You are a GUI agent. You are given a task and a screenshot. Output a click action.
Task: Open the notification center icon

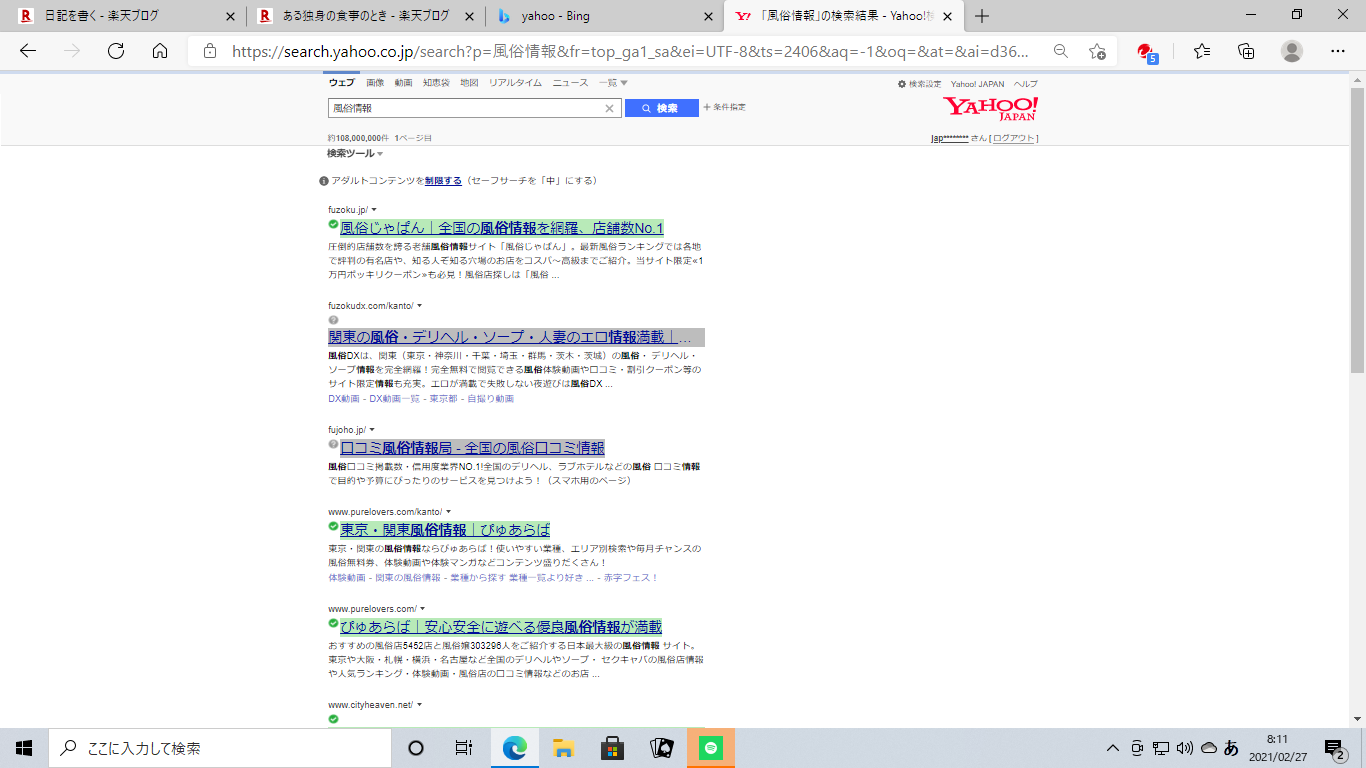(1334, 748)
